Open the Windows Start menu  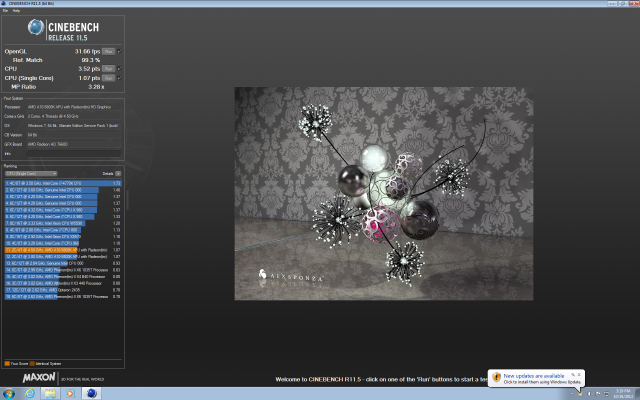tap(9, 393)
